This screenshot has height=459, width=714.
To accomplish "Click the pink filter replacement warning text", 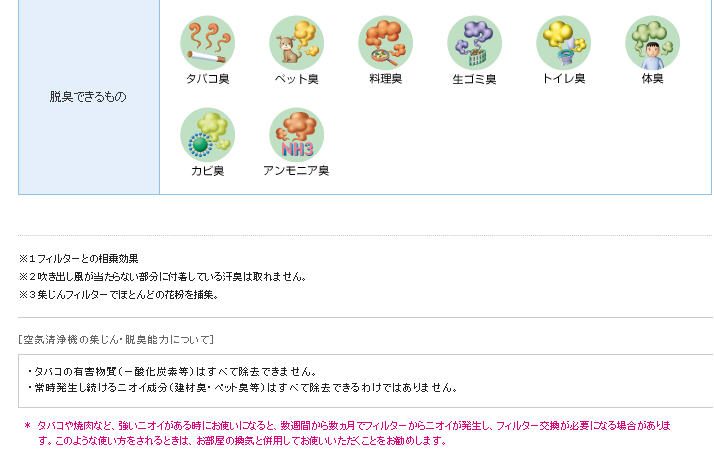I will coord(347,433).
